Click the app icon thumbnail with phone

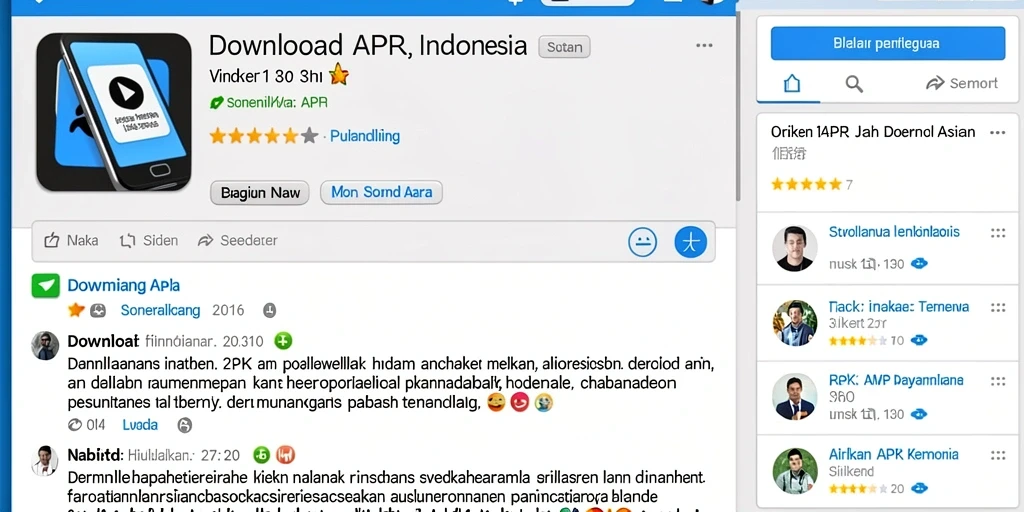pyautogui.click(x=114, y=112)
